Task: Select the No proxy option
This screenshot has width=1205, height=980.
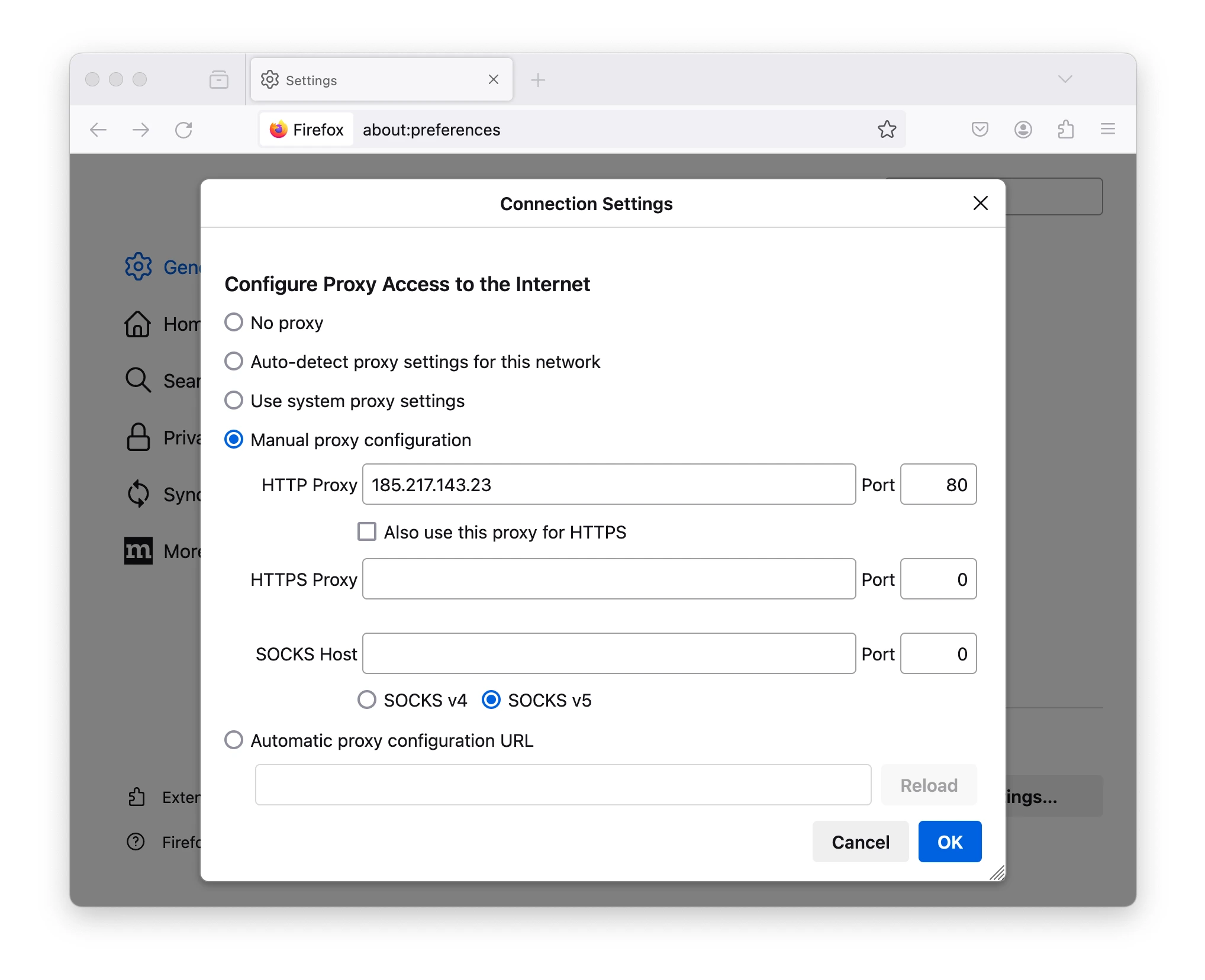Action: tap(234, 323)
